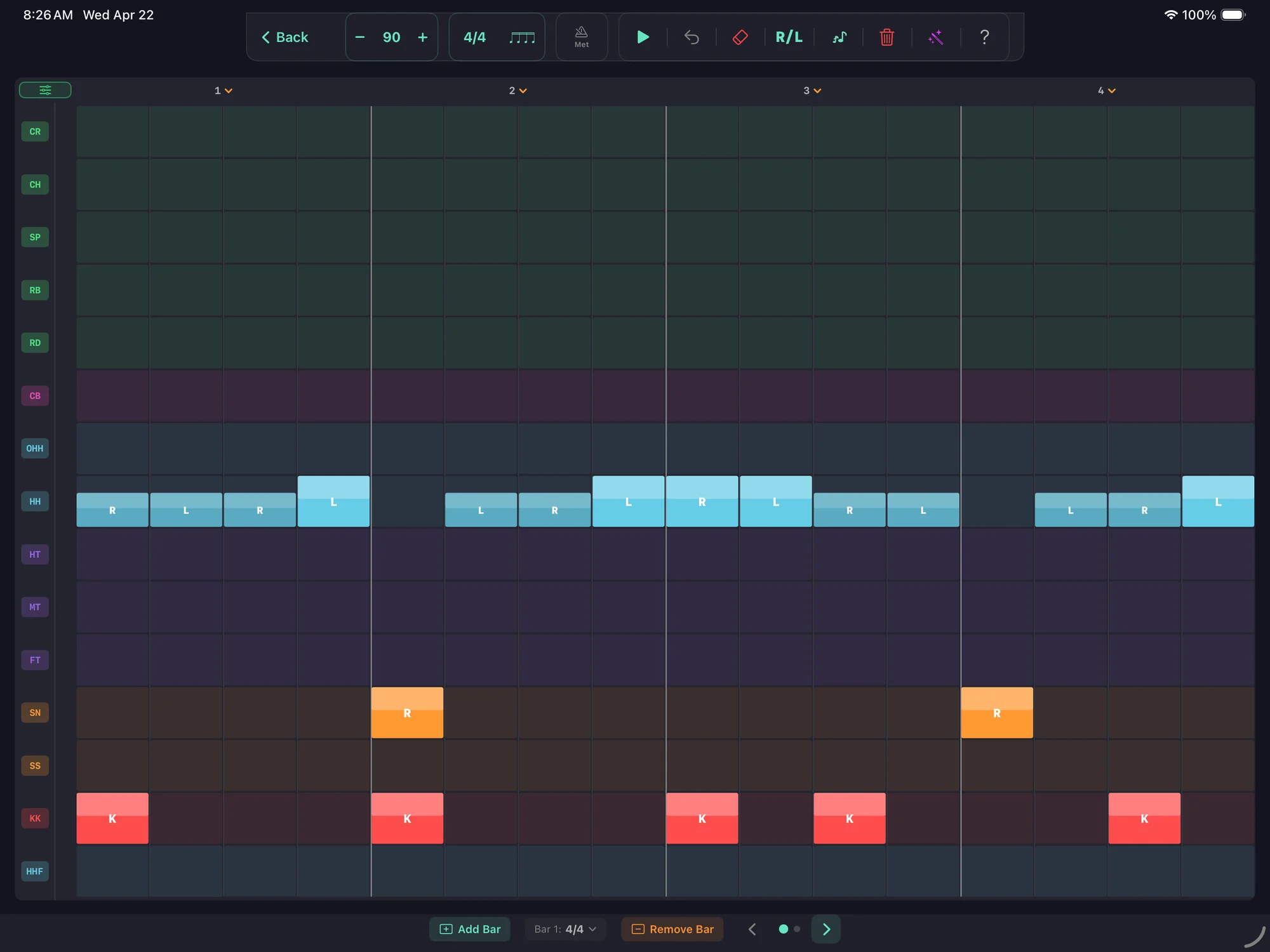
Task: Add a crash note on beat 1
Action: click(x=112, y=131)
